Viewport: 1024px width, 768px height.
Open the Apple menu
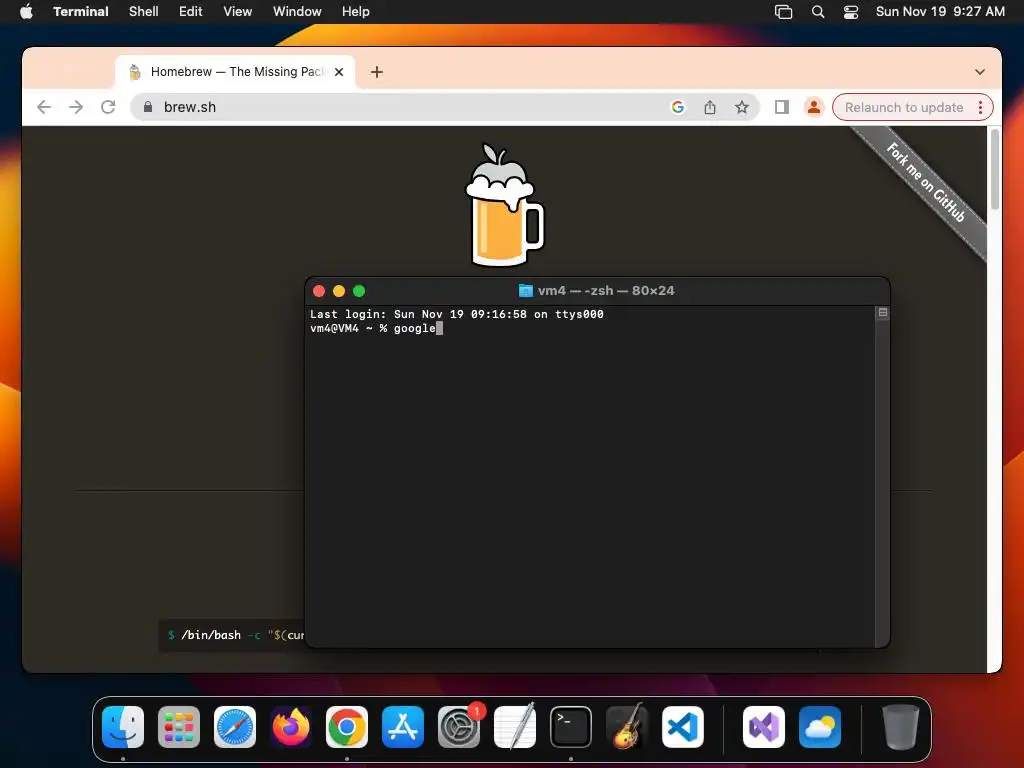(26, 11)
